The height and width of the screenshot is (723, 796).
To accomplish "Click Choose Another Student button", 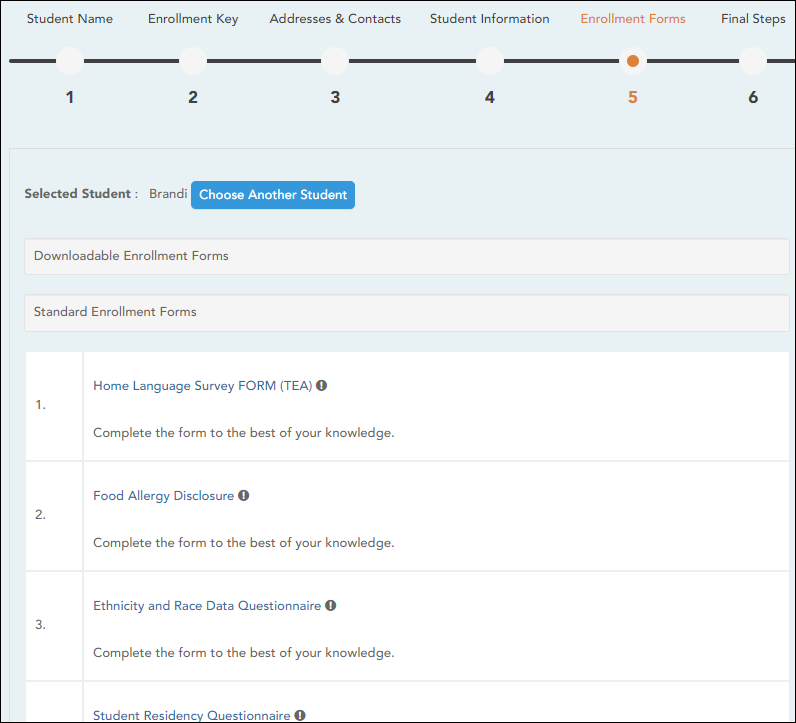I will 273,195.
